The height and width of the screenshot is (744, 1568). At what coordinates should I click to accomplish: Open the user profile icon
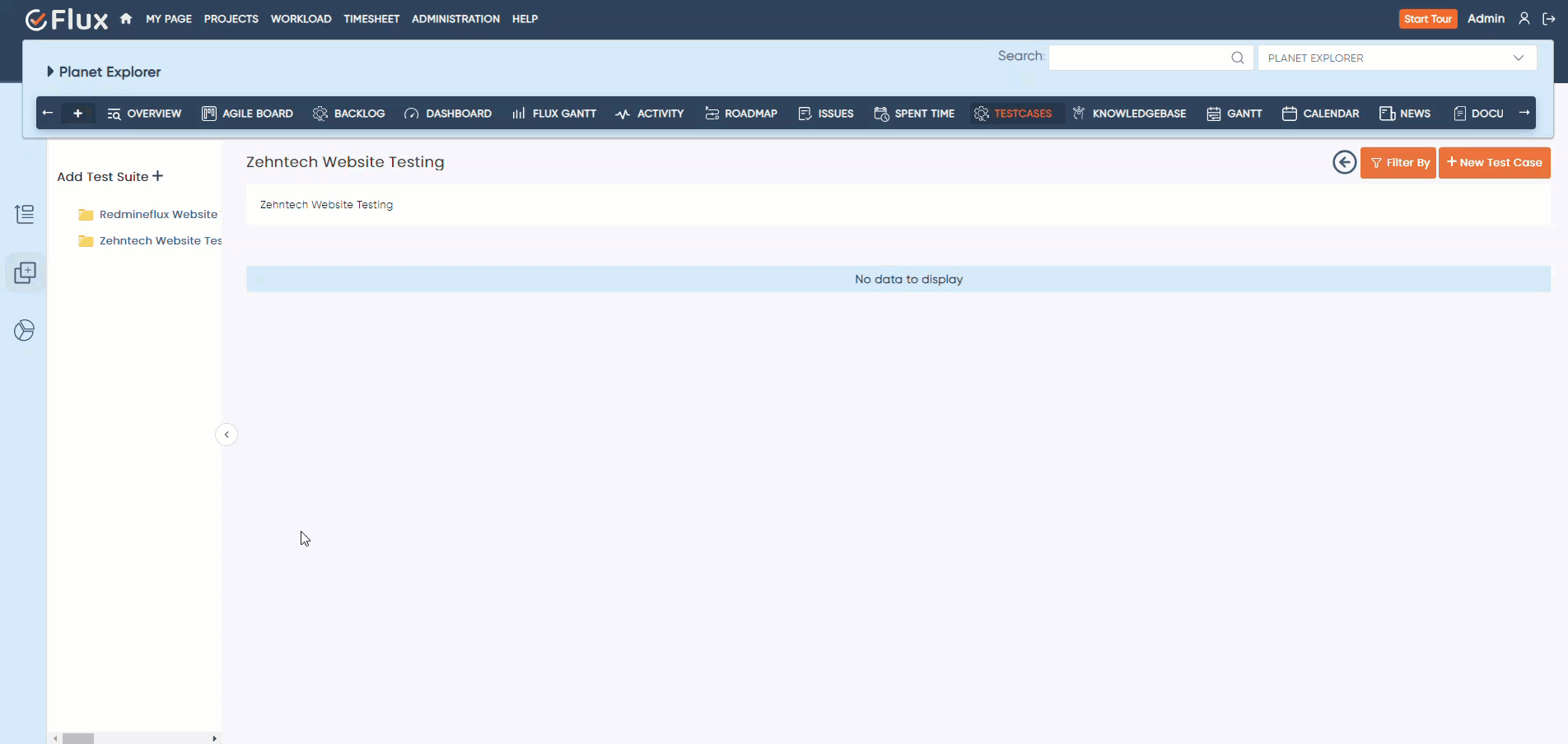(x=1524, y=19)
